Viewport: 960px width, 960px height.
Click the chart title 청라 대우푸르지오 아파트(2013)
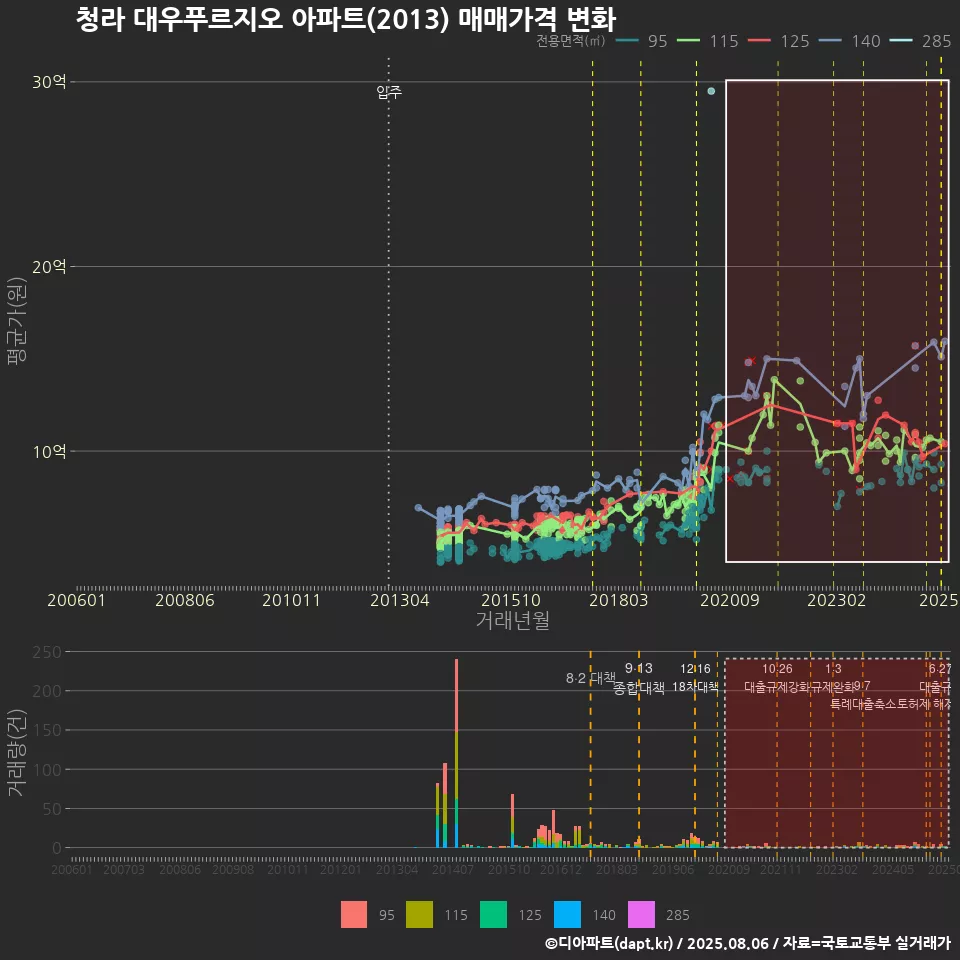pos(263,19)
